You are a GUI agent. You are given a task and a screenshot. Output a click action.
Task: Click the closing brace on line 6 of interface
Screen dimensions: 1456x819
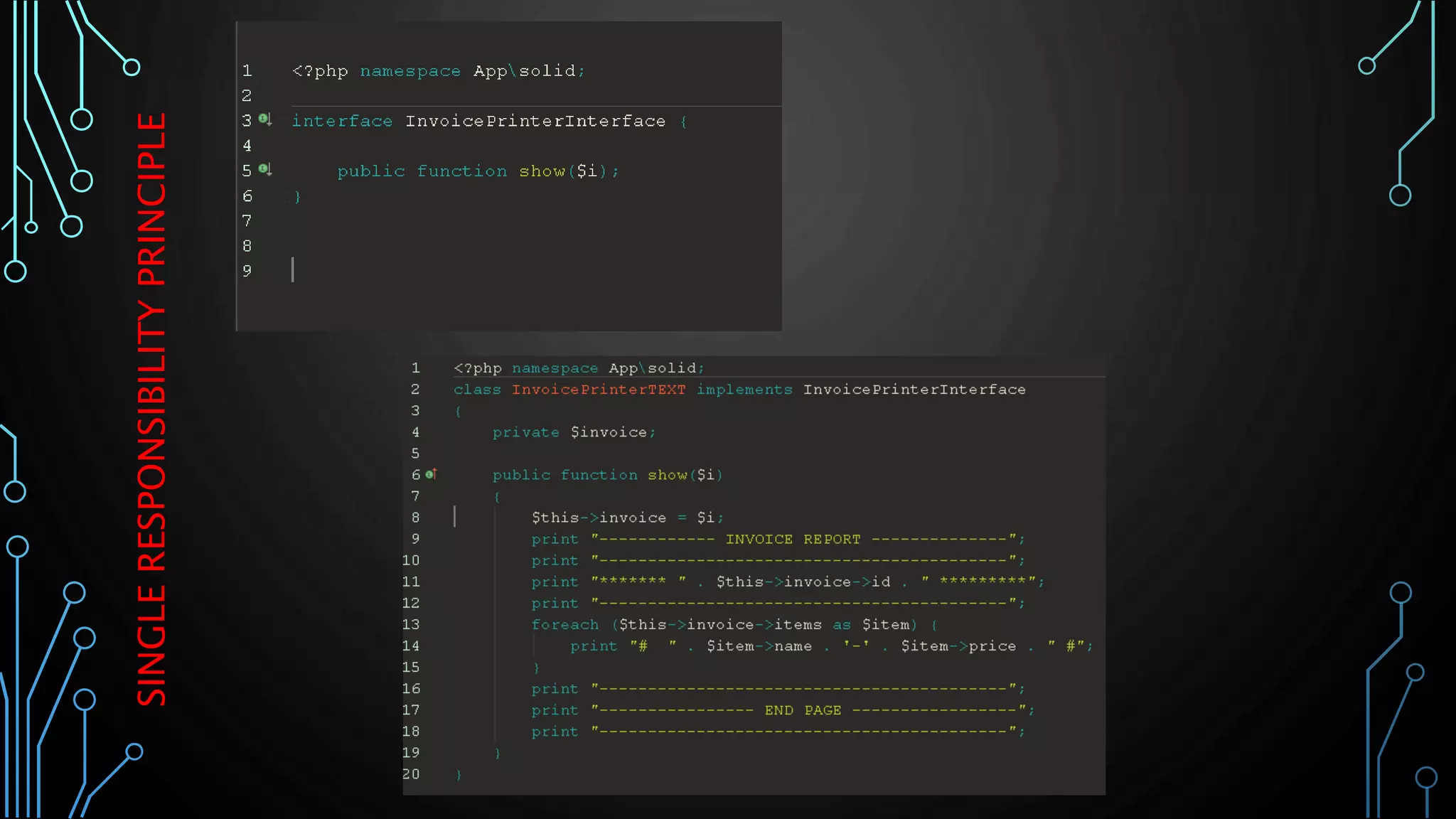[x=298, y=197]
